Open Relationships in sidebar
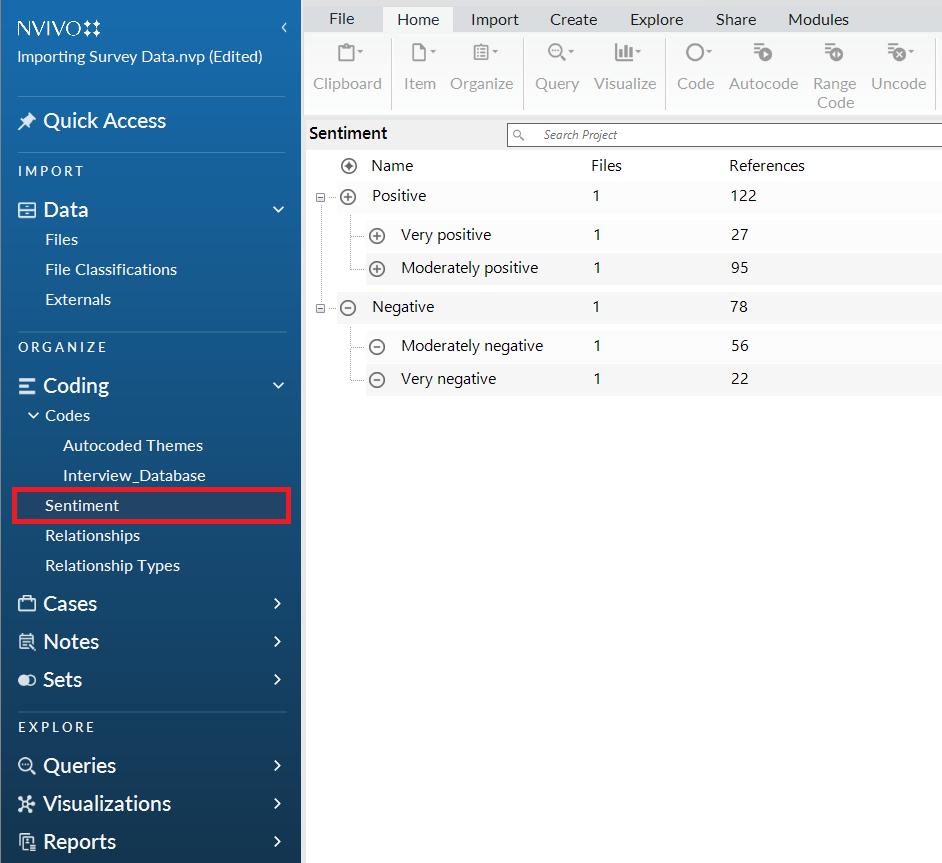 [93, 536]
